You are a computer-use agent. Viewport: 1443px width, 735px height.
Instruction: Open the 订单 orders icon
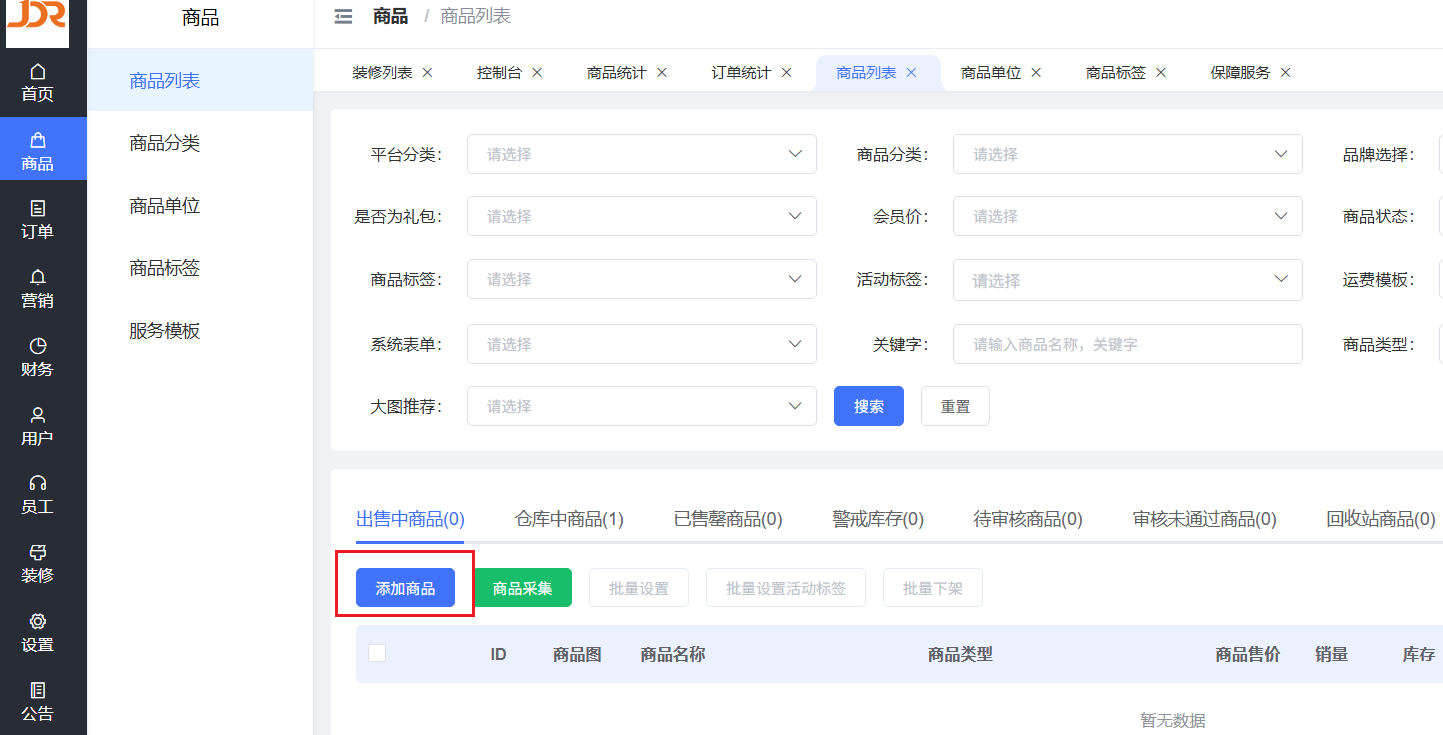pyautogui.click(x=38, y=208)
